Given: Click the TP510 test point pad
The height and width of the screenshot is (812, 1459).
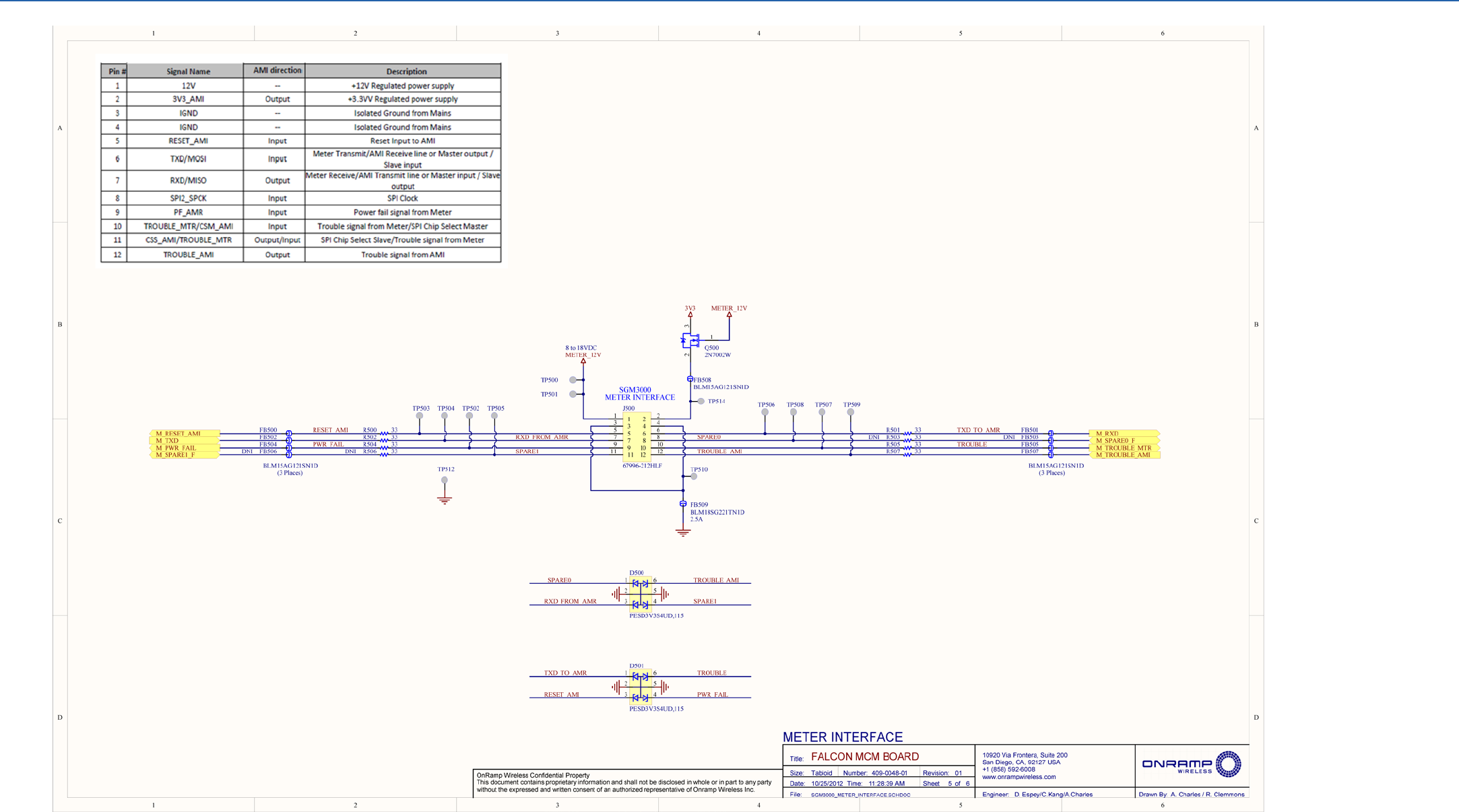Looking at the screenshot, I should pyautogui.click(x=694, y=476).
